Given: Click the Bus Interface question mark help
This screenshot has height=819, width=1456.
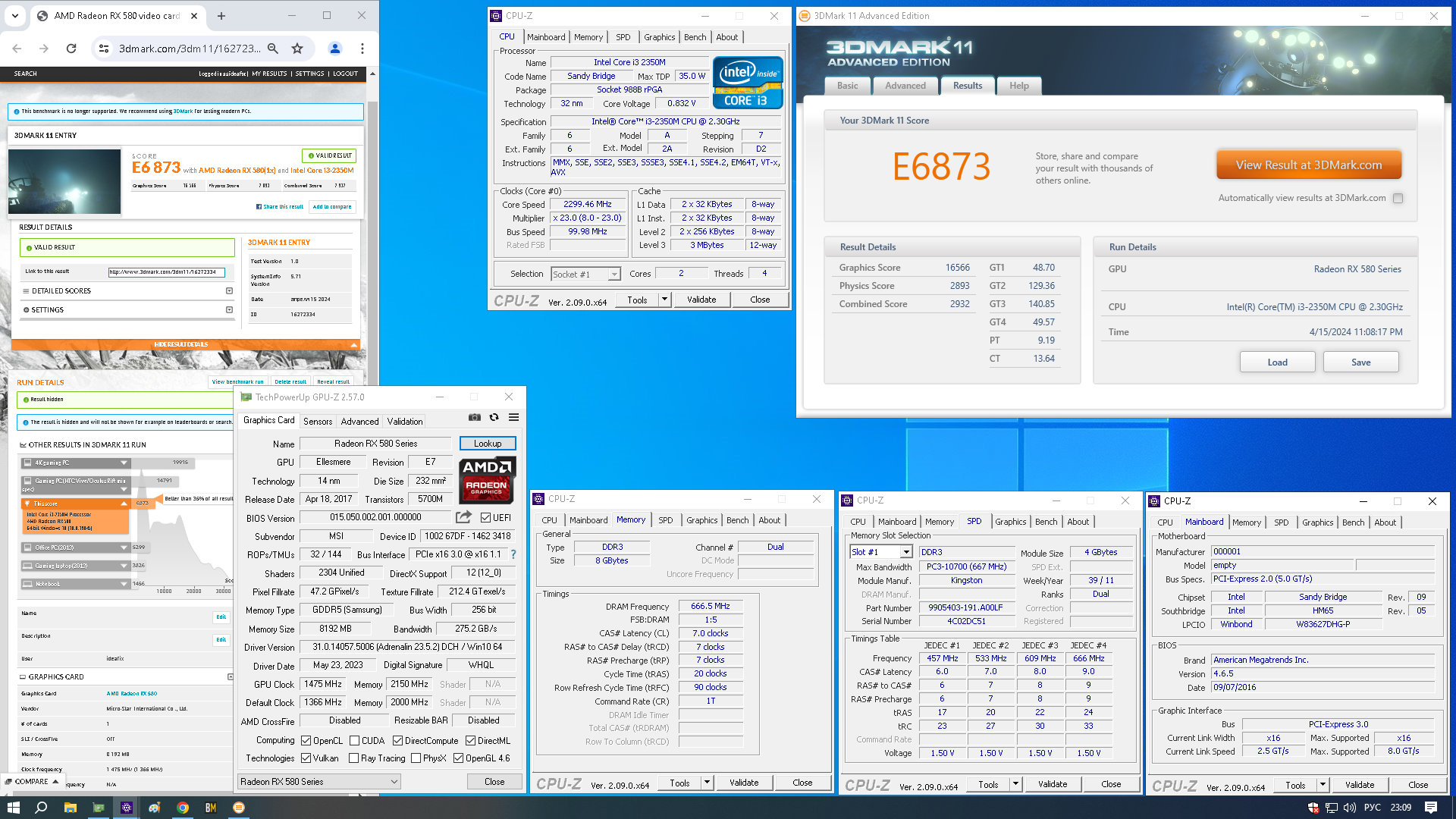Looking at the screenshot, I should click(513, 554).
